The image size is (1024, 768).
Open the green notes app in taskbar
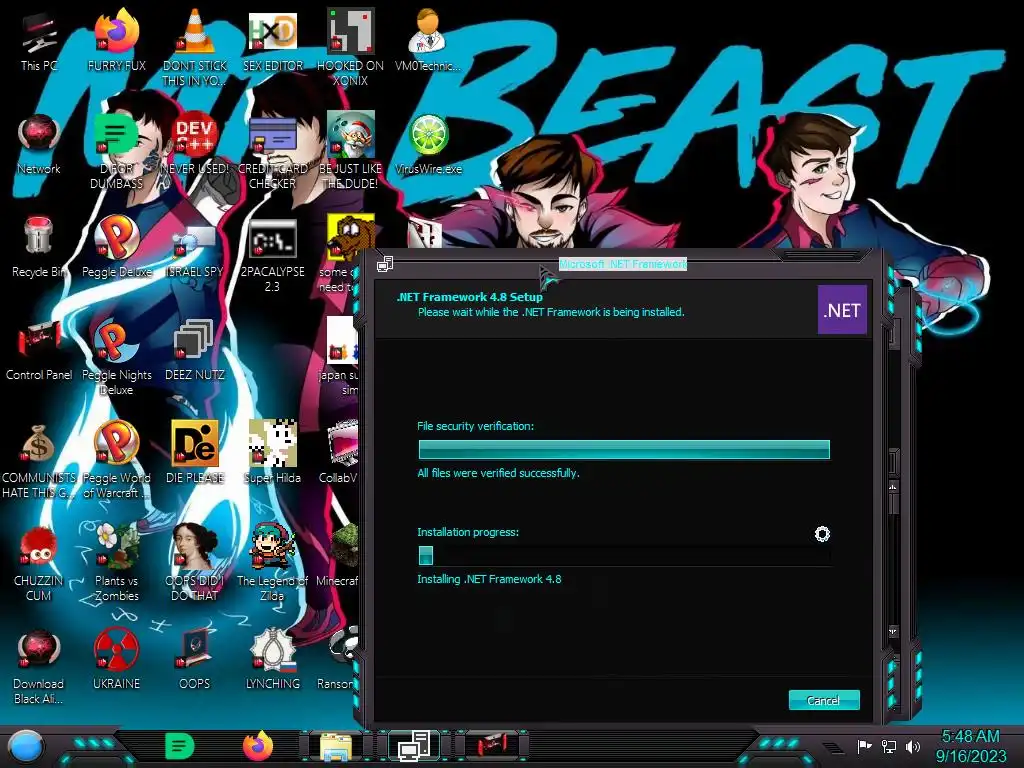pyautogui.click(x=179, y=746)
